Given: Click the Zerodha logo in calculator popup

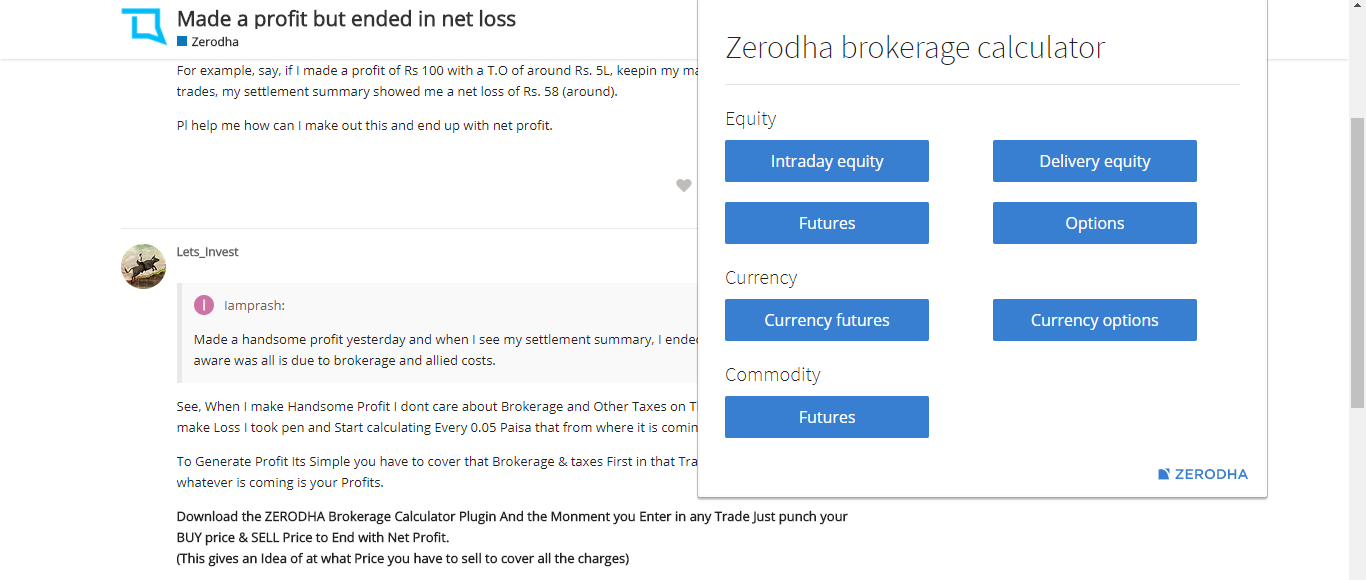Looking at the screenshot, I should [1203, 474].
